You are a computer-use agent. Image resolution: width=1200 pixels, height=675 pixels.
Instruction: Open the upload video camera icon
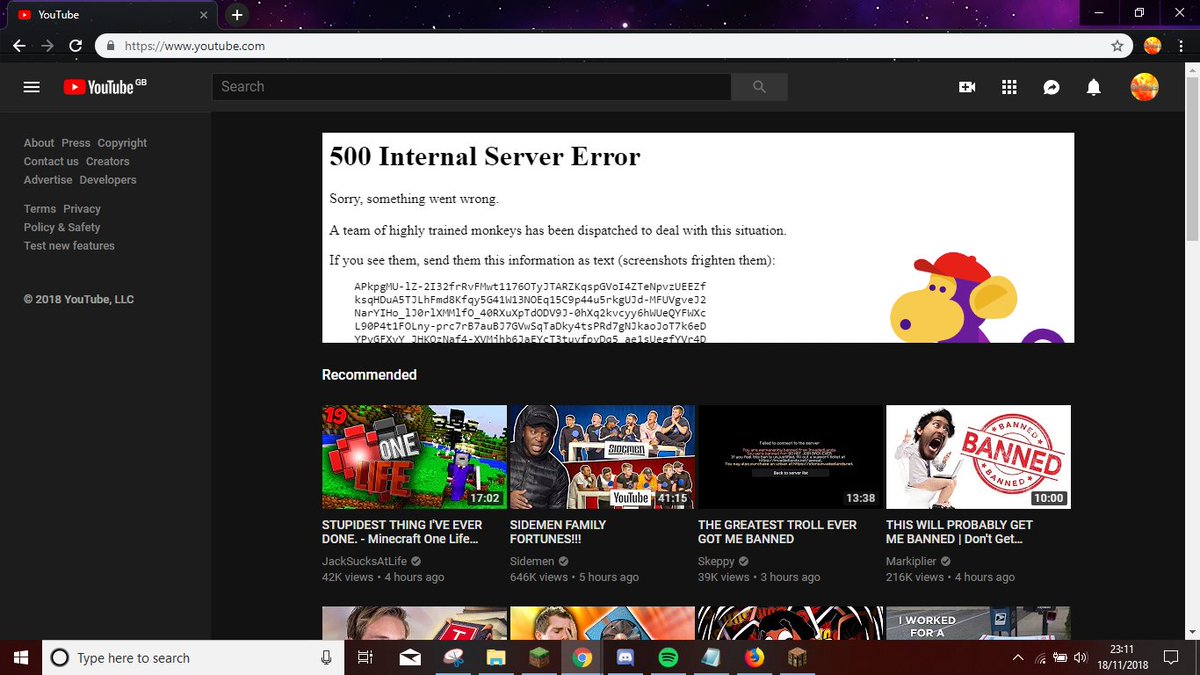[967, 87]
